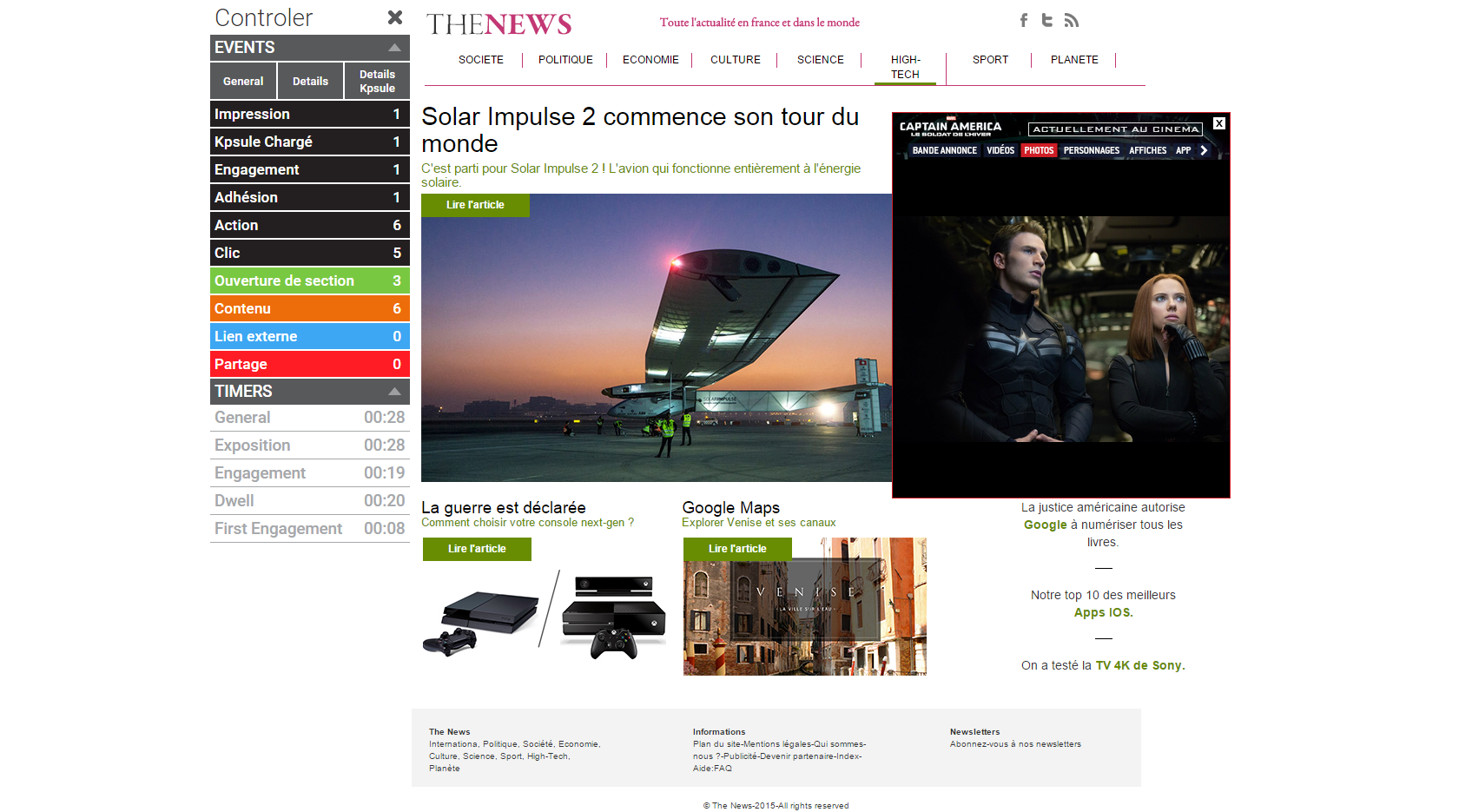The image size is (1459, 812).
Task: Collapse the EVENTS section
Action: pyautogui.click(x=394, y=48)
